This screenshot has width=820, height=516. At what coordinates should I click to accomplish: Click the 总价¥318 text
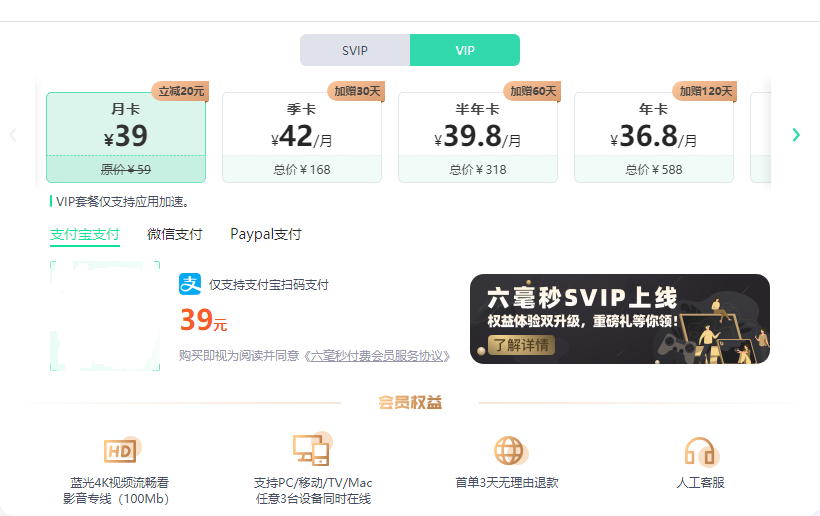point(478,169)
